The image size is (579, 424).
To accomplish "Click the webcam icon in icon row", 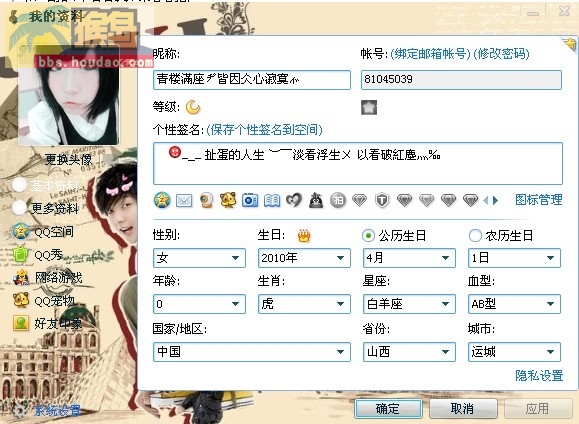I will 206,201.
